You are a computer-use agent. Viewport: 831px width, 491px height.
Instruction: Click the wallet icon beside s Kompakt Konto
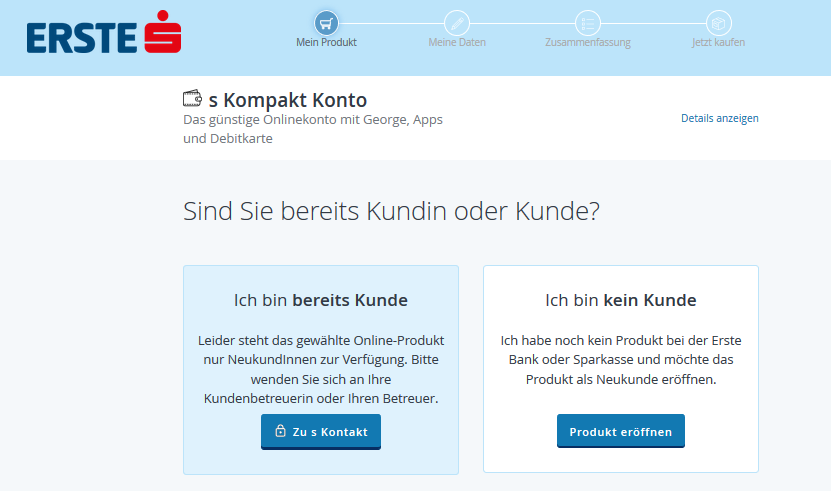tap(192, 98)
